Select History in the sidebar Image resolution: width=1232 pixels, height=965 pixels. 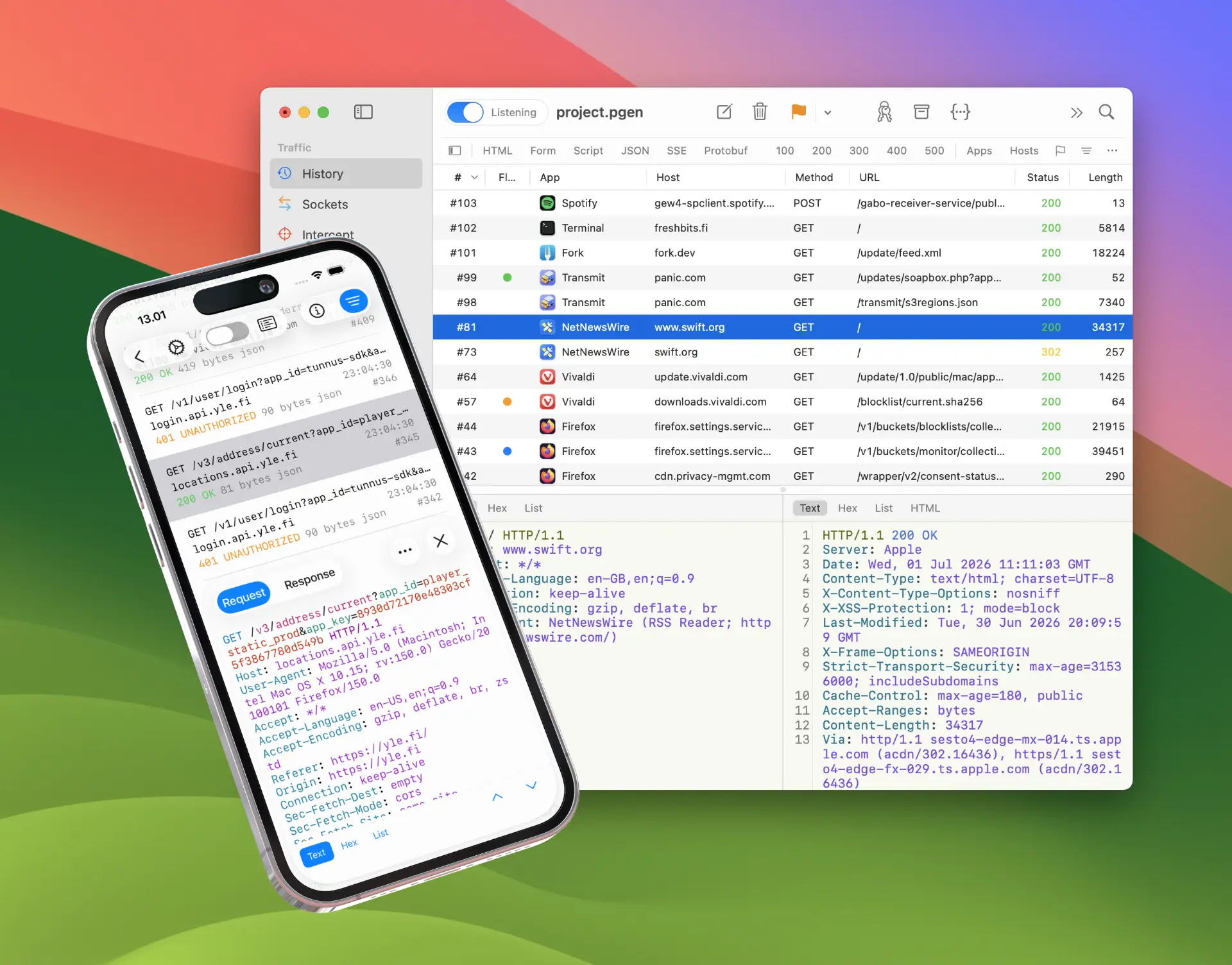346,174
